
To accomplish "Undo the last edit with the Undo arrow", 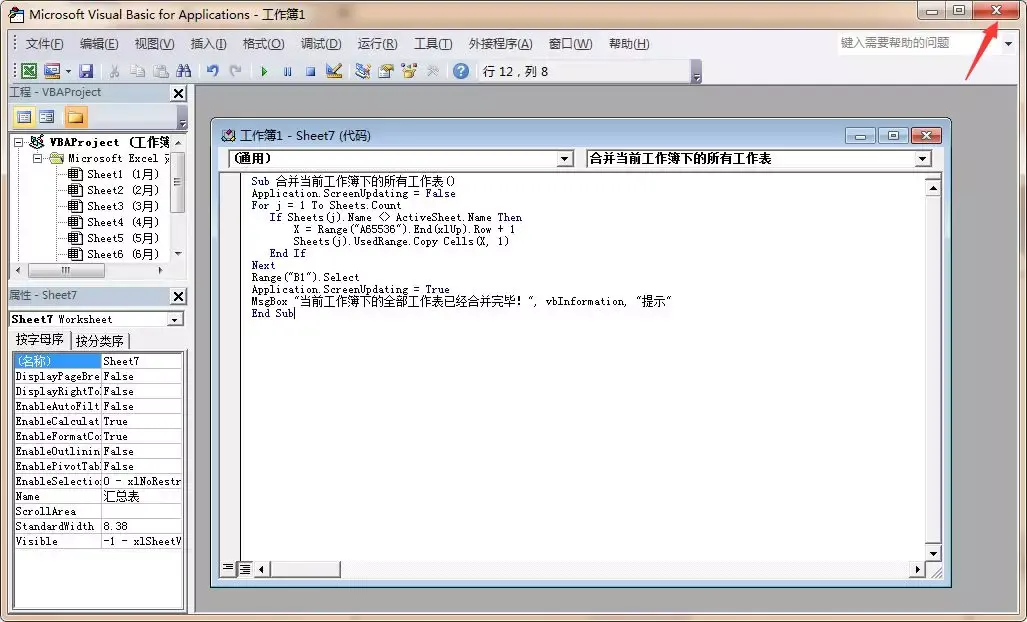I will [212, 71].
